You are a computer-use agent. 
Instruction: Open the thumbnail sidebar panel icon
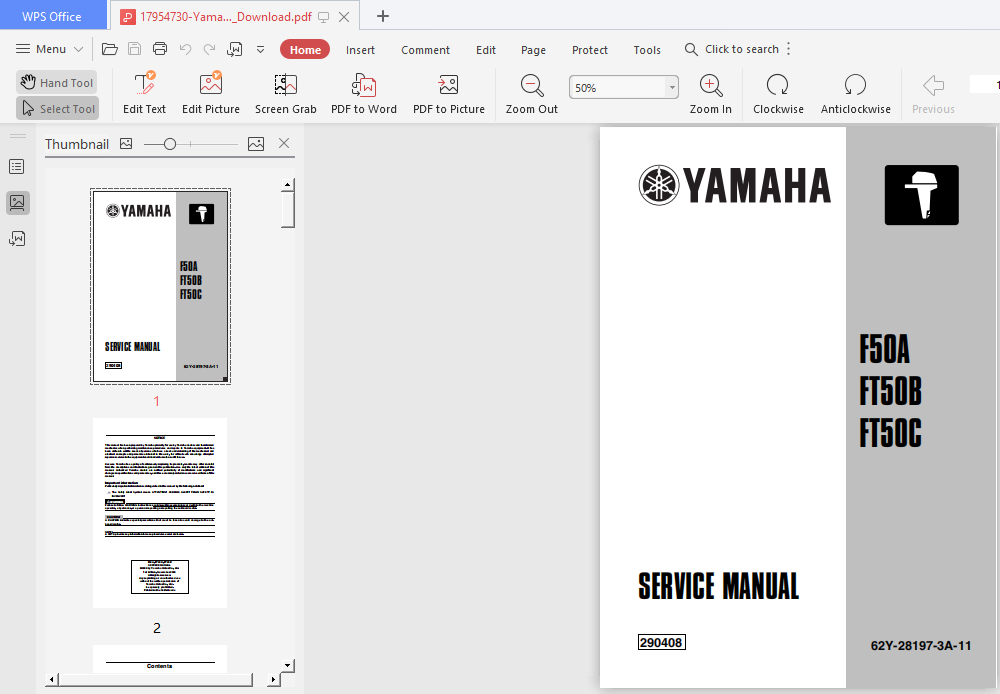[17, 203]
